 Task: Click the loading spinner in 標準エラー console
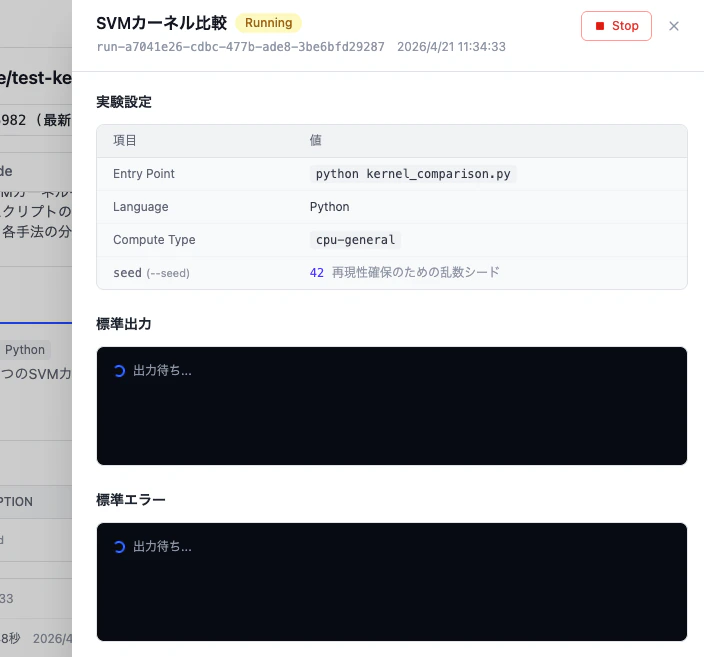point(119,547)
